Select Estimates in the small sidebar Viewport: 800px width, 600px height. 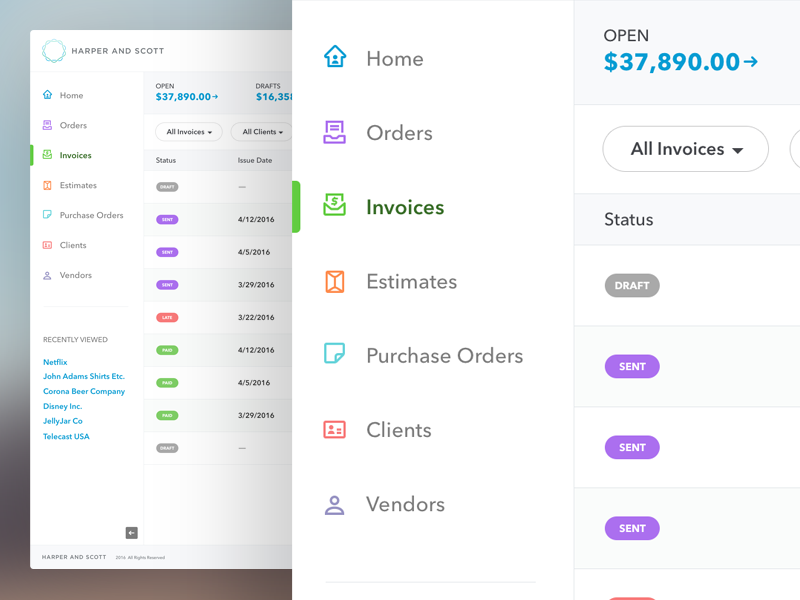coord(78,185)
